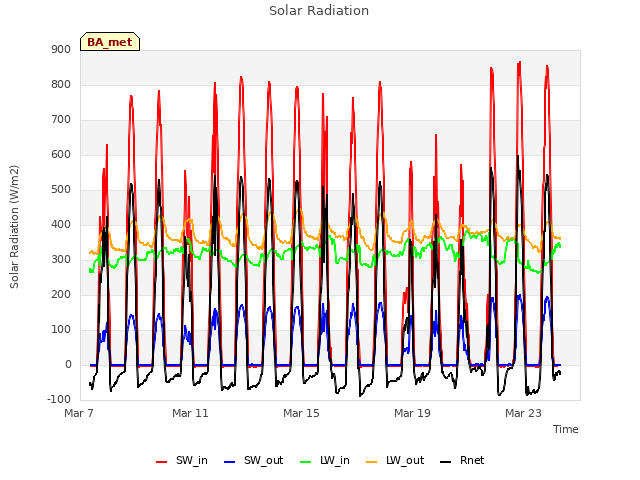Click the 500 y-axis tick label
The height and width of the screenshot is (480, 640).
click(x=61, y=190)
